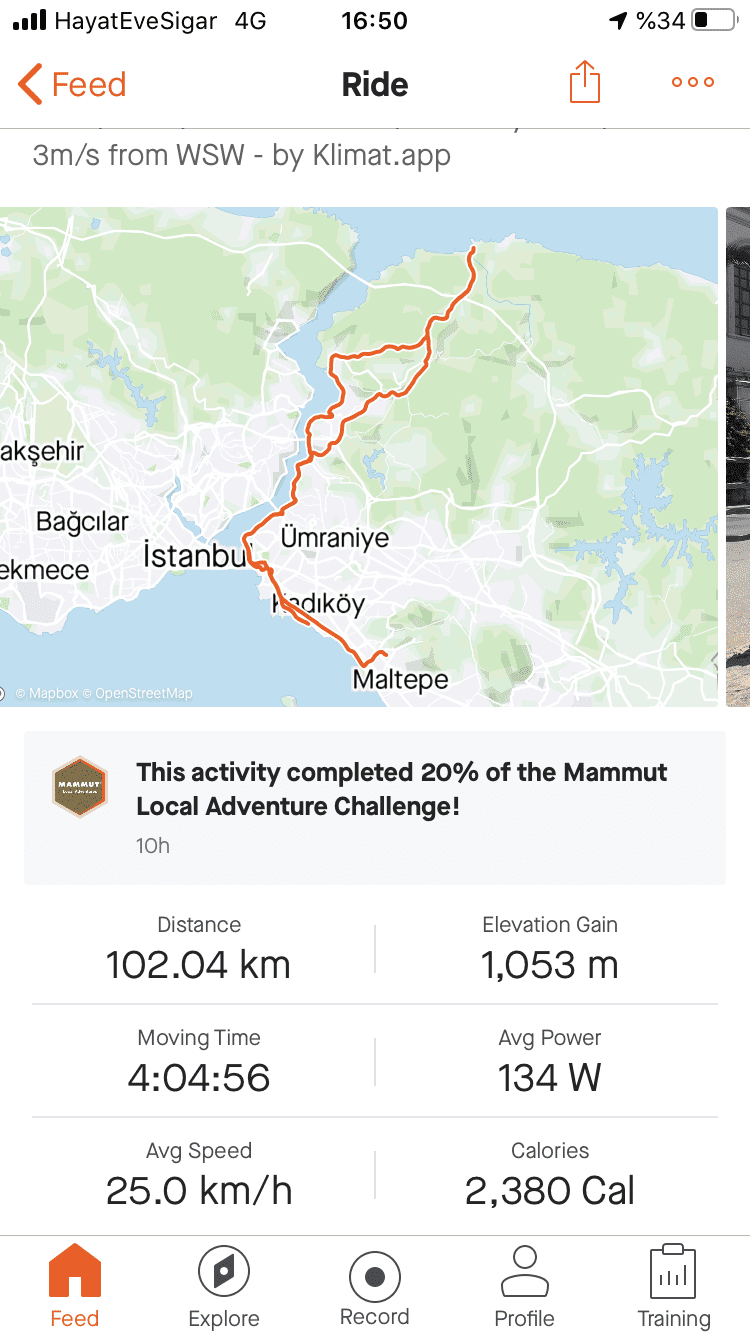
Task: Open the three-dot more options menu
Action: pyautogui.click(x=693, y=83)
